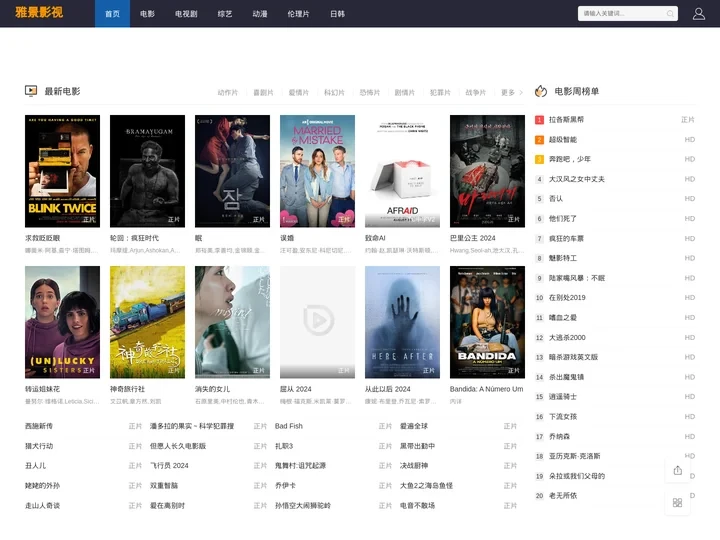This screenshot has width=720, height=540.
Task: Click the 雅景影视 site logo
Action: [39, 12]
